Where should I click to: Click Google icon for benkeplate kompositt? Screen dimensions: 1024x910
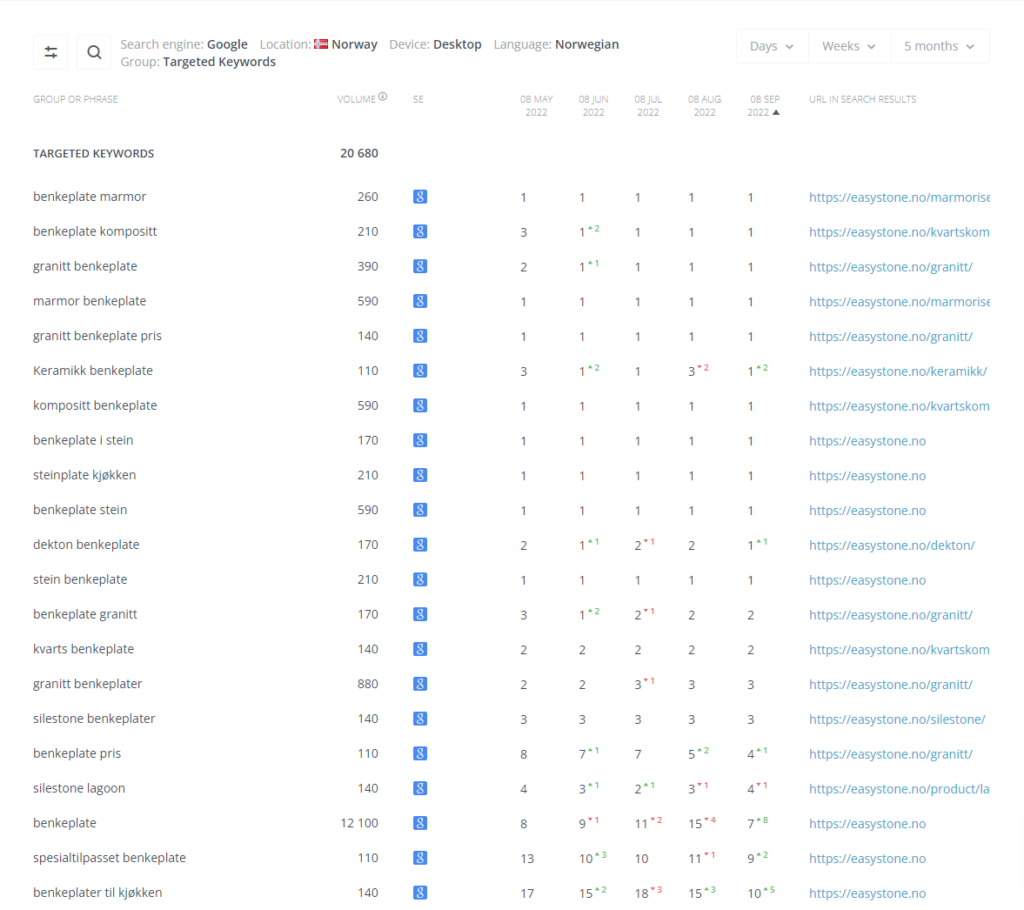click(x=420, y=231)
